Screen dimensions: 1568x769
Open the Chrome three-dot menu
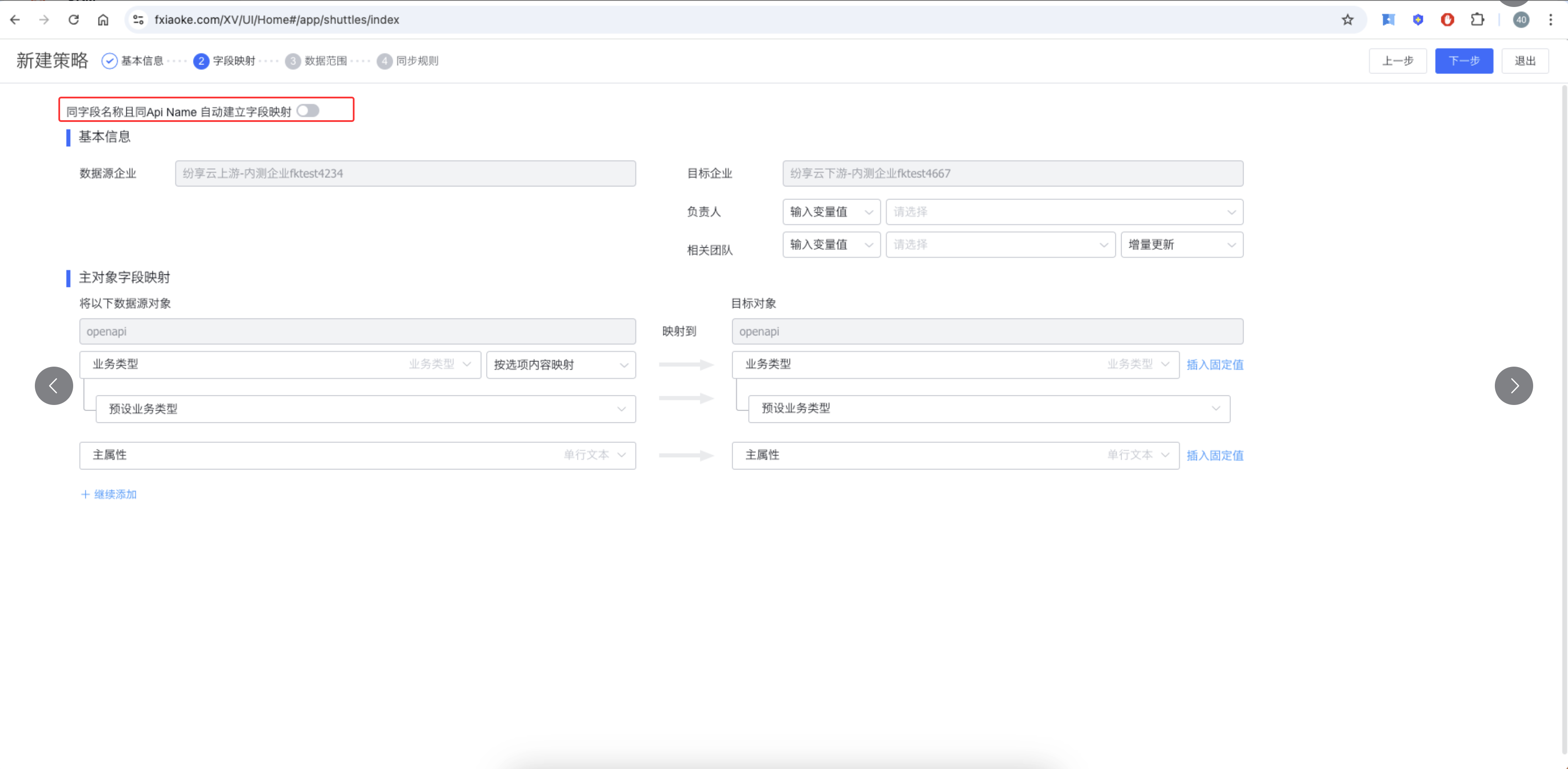pyautogui.click(x=1550, y=20)
